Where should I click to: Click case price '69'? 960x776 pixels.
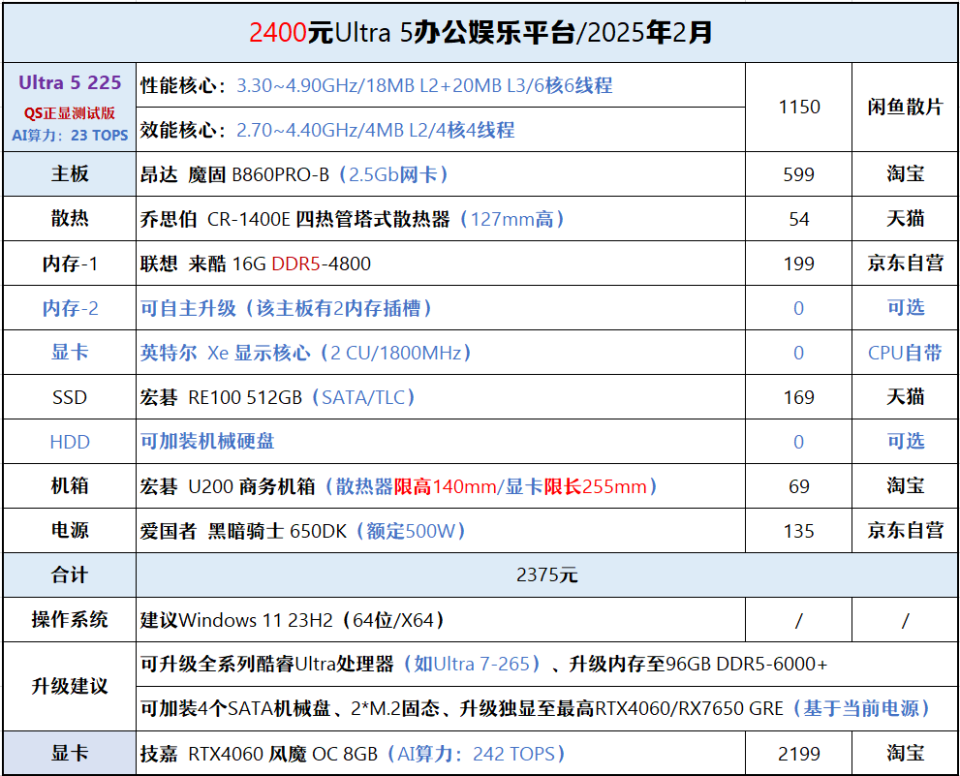coord(799,487)
